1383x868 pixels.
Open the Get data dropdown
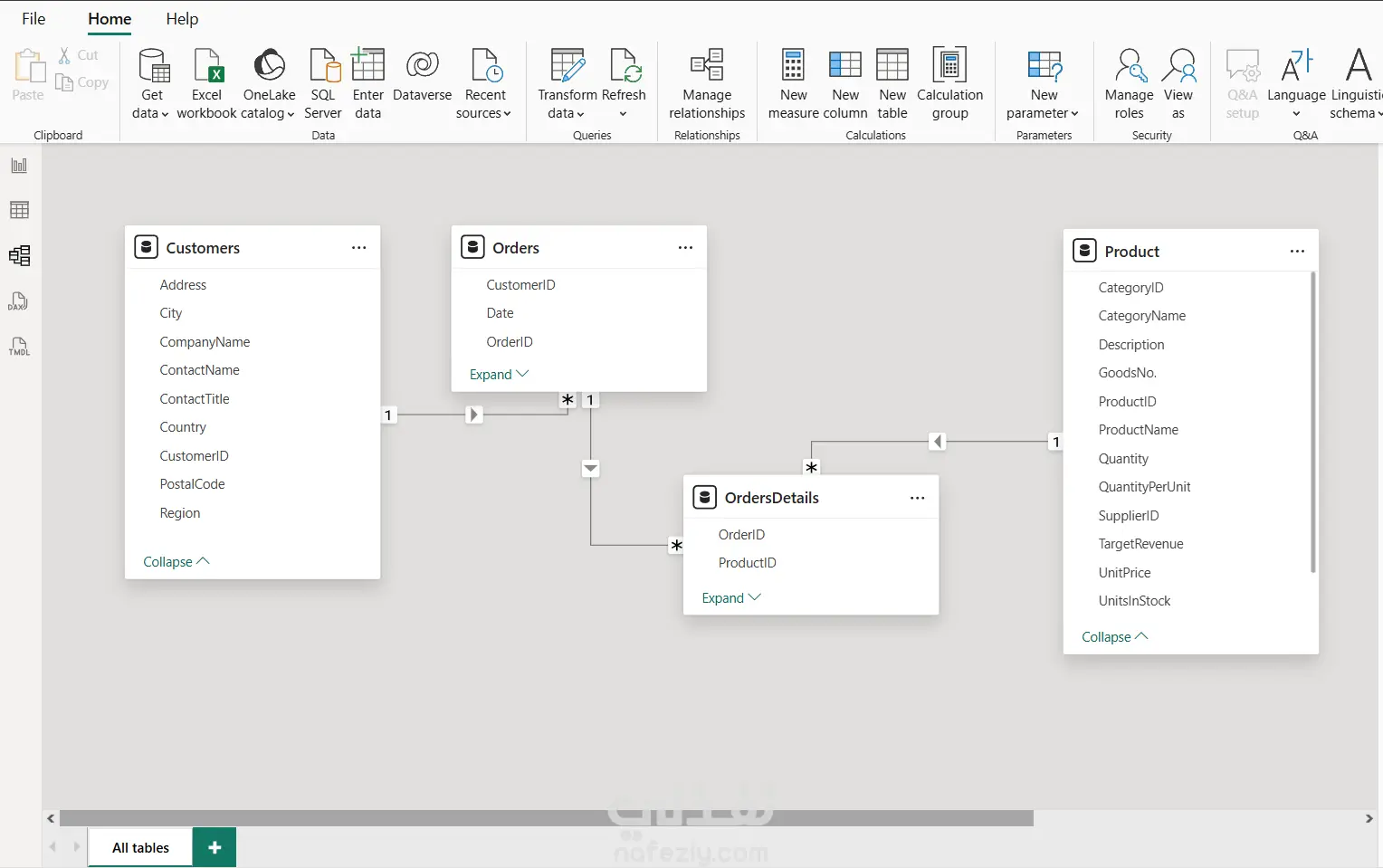point(151,83)
